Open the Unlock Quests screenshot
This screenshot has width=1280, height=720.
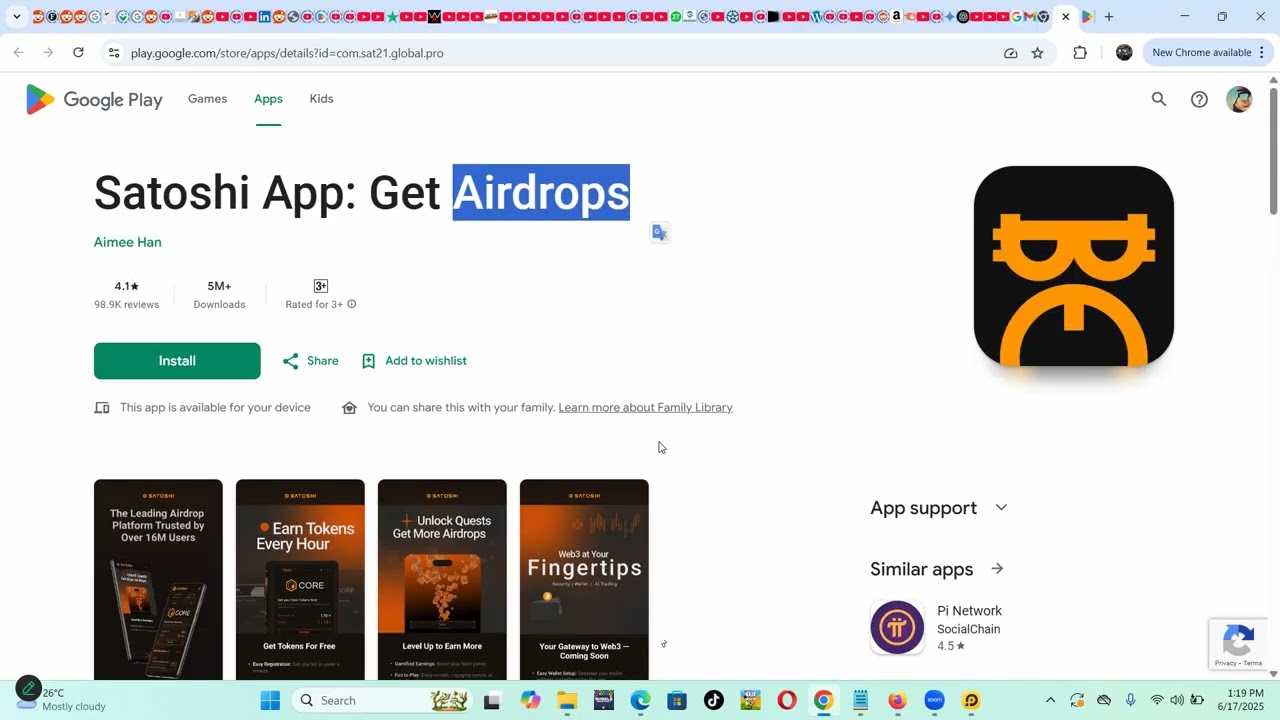point(442,580)
